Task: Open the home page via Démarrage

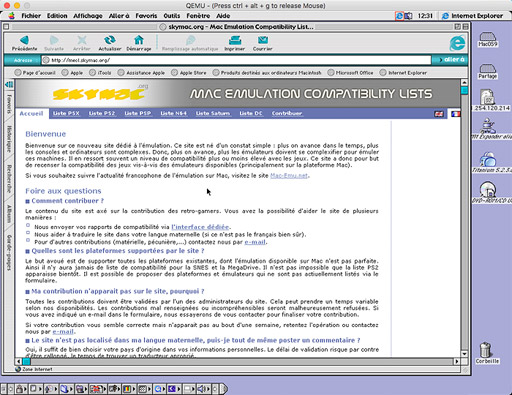Action: [x=139, y=43]
